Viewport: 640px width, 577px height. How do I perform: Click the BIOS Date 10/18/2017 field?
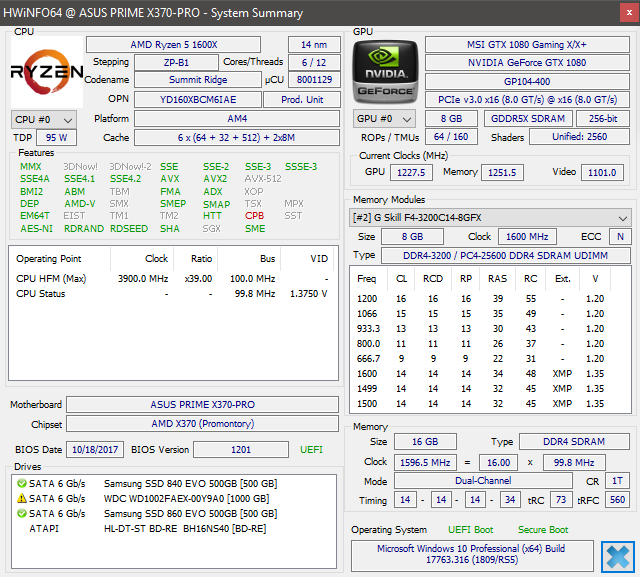pyautogui.click(x=95, y=450)
